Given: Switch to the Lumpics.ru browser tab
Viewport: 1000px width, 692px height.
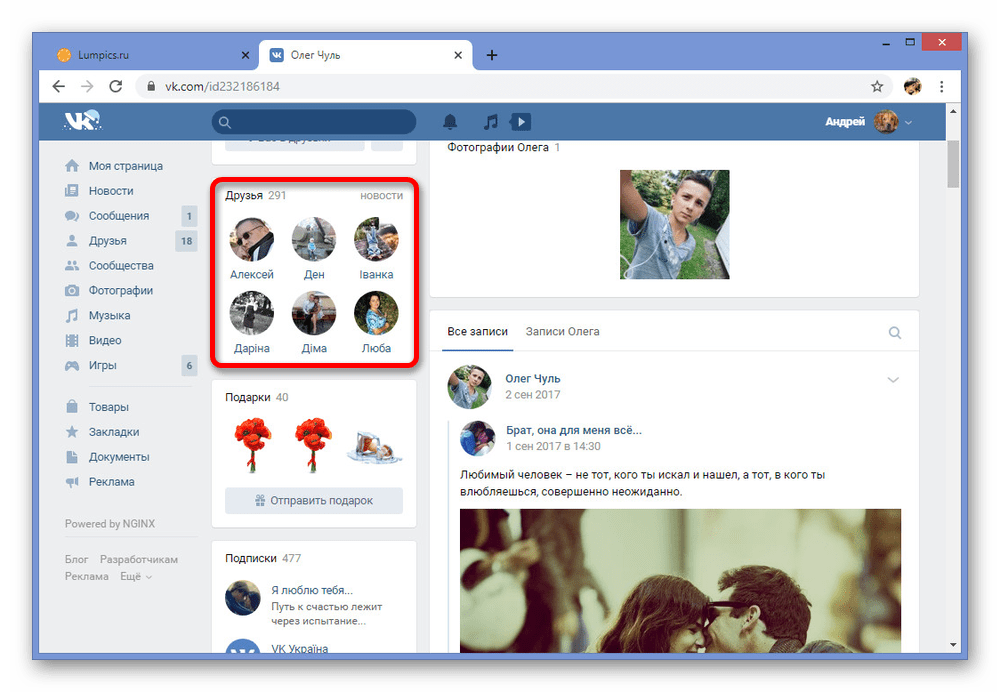Looking at the screenshot, I should coord(151,55).
